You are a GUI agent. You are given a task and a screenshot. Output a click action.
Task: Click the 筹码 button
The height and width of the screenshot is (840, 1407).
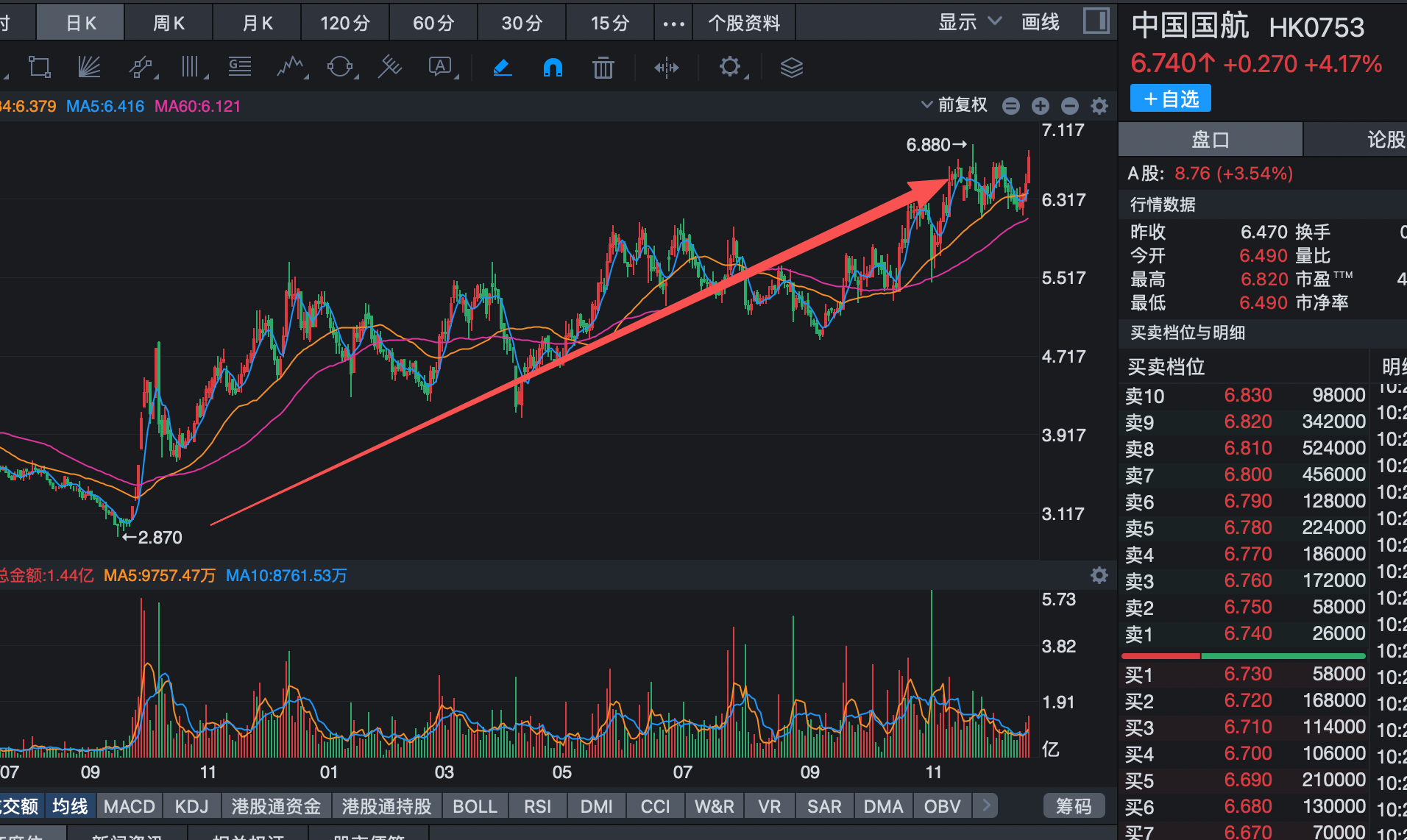pos(1074,806)
